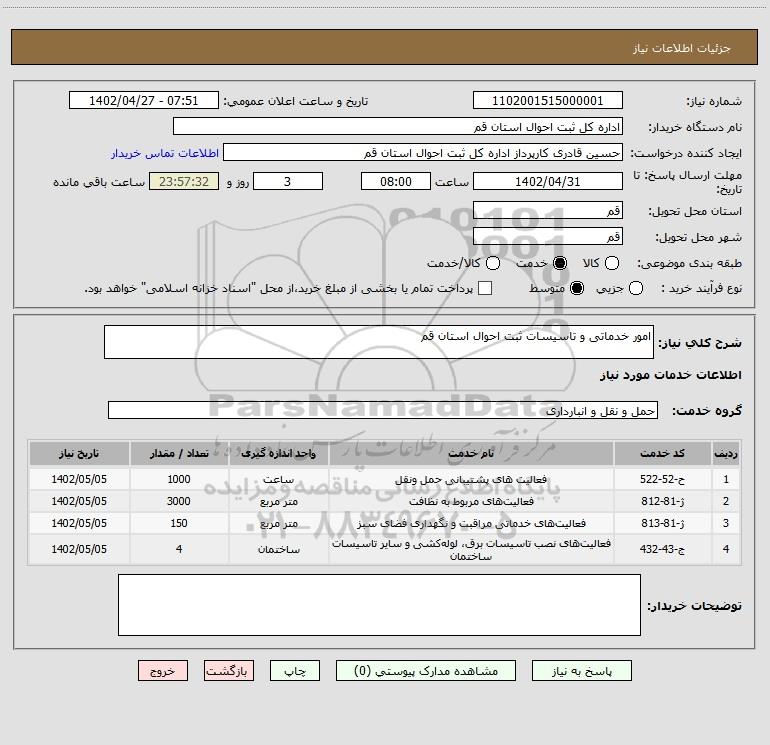Click the announcement date field 1402/04/27 - 07:51
The image size is (770, 745).
(x=144, y=101)
